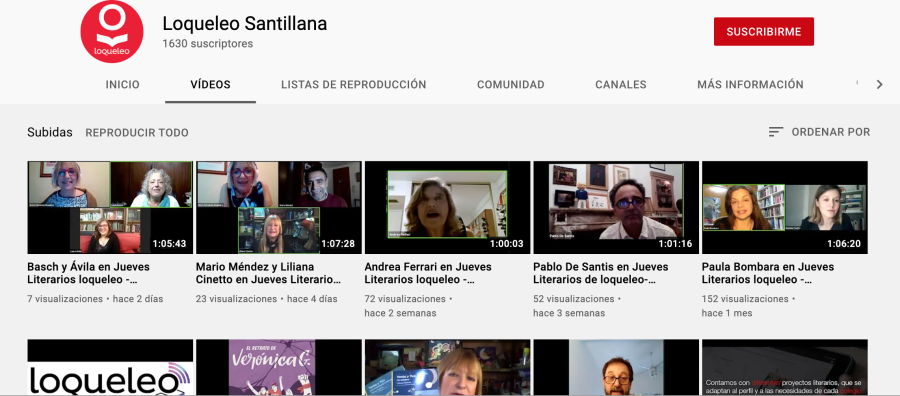Go to the CANALES tab

point(620,84)
